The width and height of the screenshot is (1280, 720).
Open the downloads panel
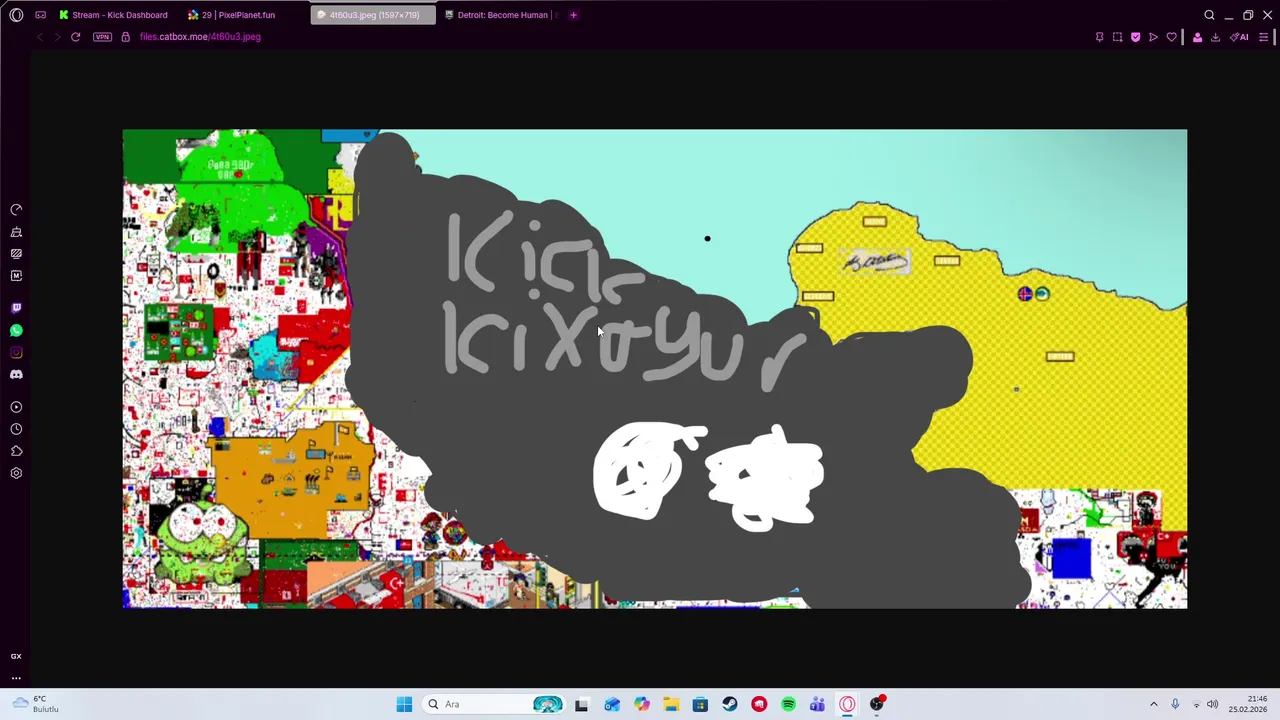(1215, 37)
